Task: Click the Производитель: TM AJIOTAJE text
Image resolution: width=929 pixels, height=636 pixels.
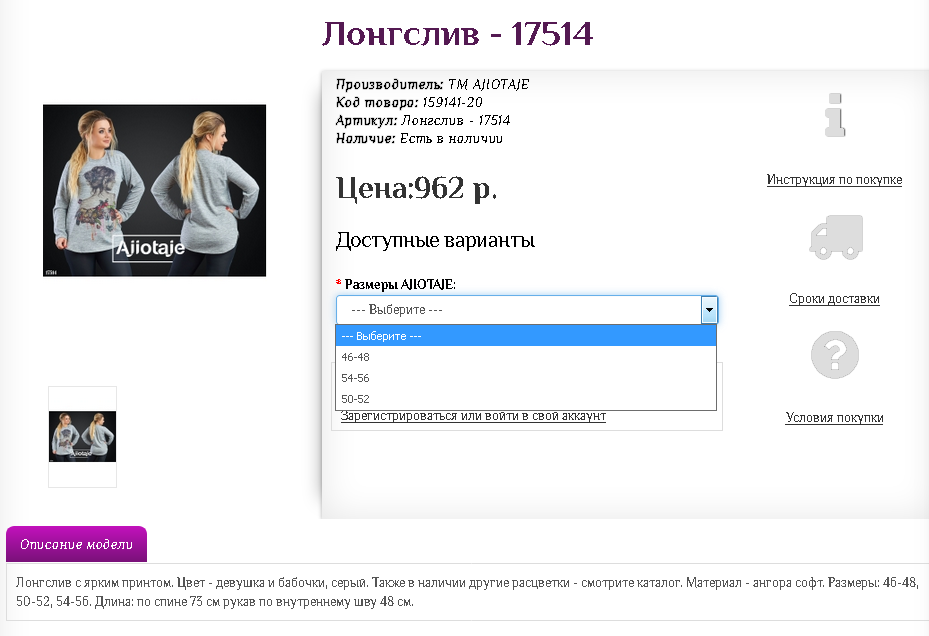Action: [433, 84]
